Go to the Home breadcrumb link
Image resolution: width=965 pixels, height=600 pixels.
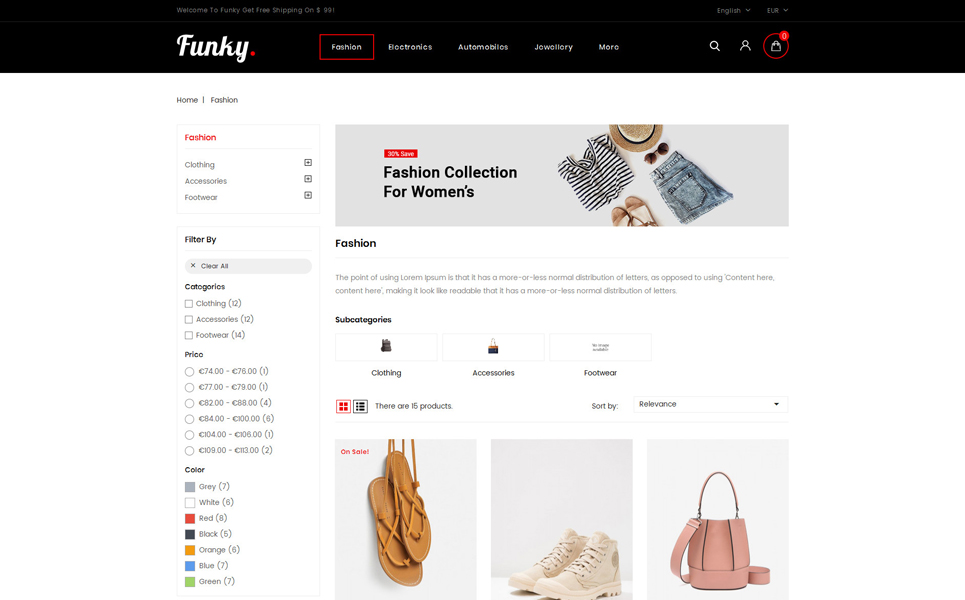pos(187,100)
